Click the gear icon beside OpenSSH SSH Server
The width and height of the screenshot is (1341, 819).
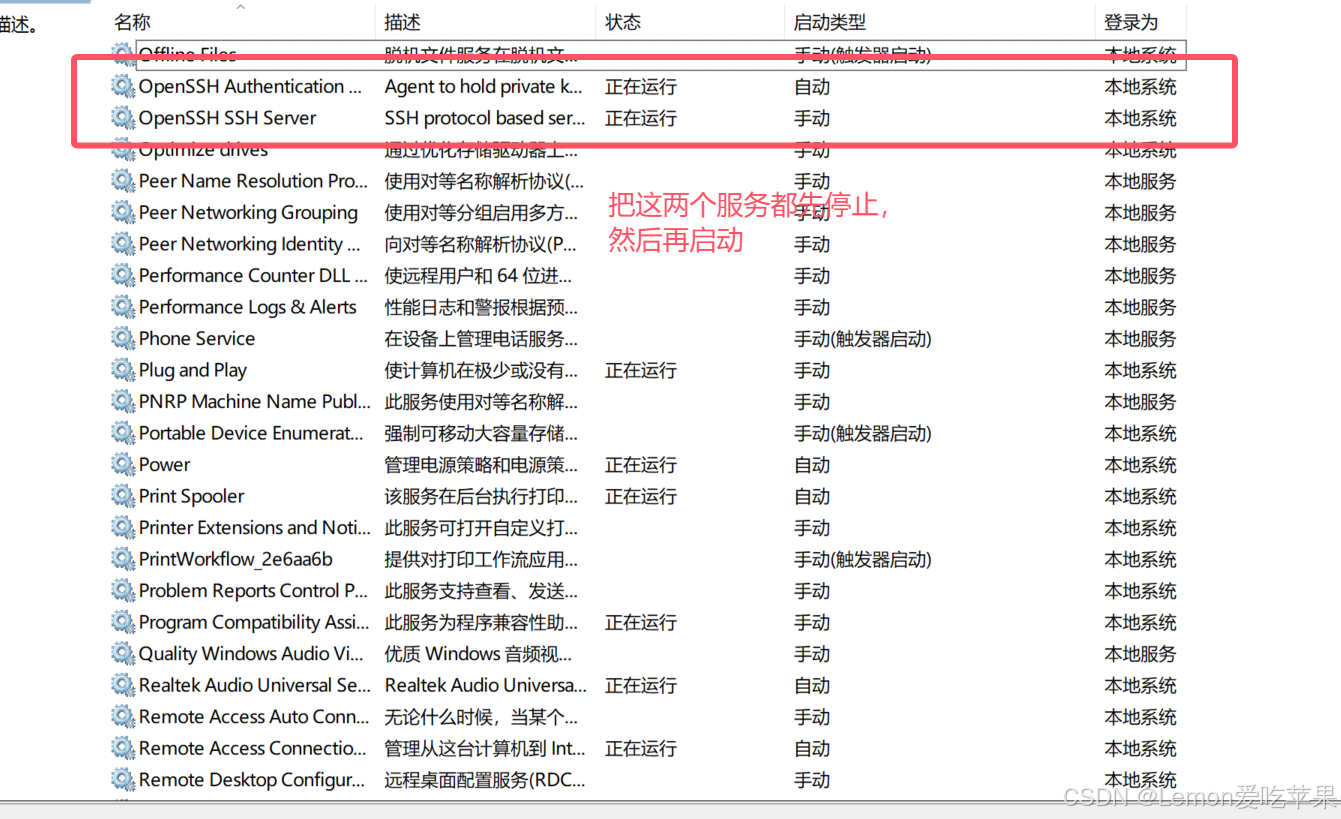tap(123, 118)
